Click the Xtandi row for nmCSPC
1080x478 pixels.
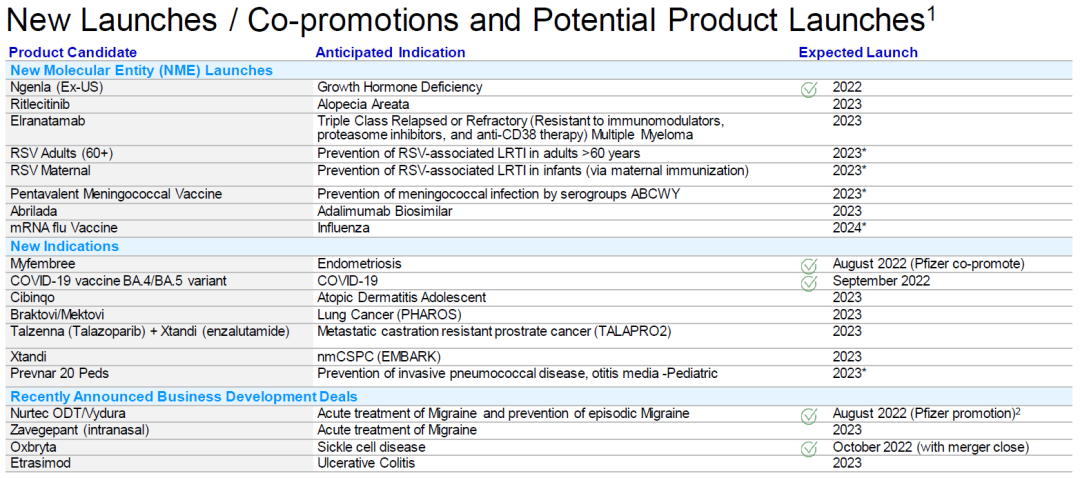point(28,356)
